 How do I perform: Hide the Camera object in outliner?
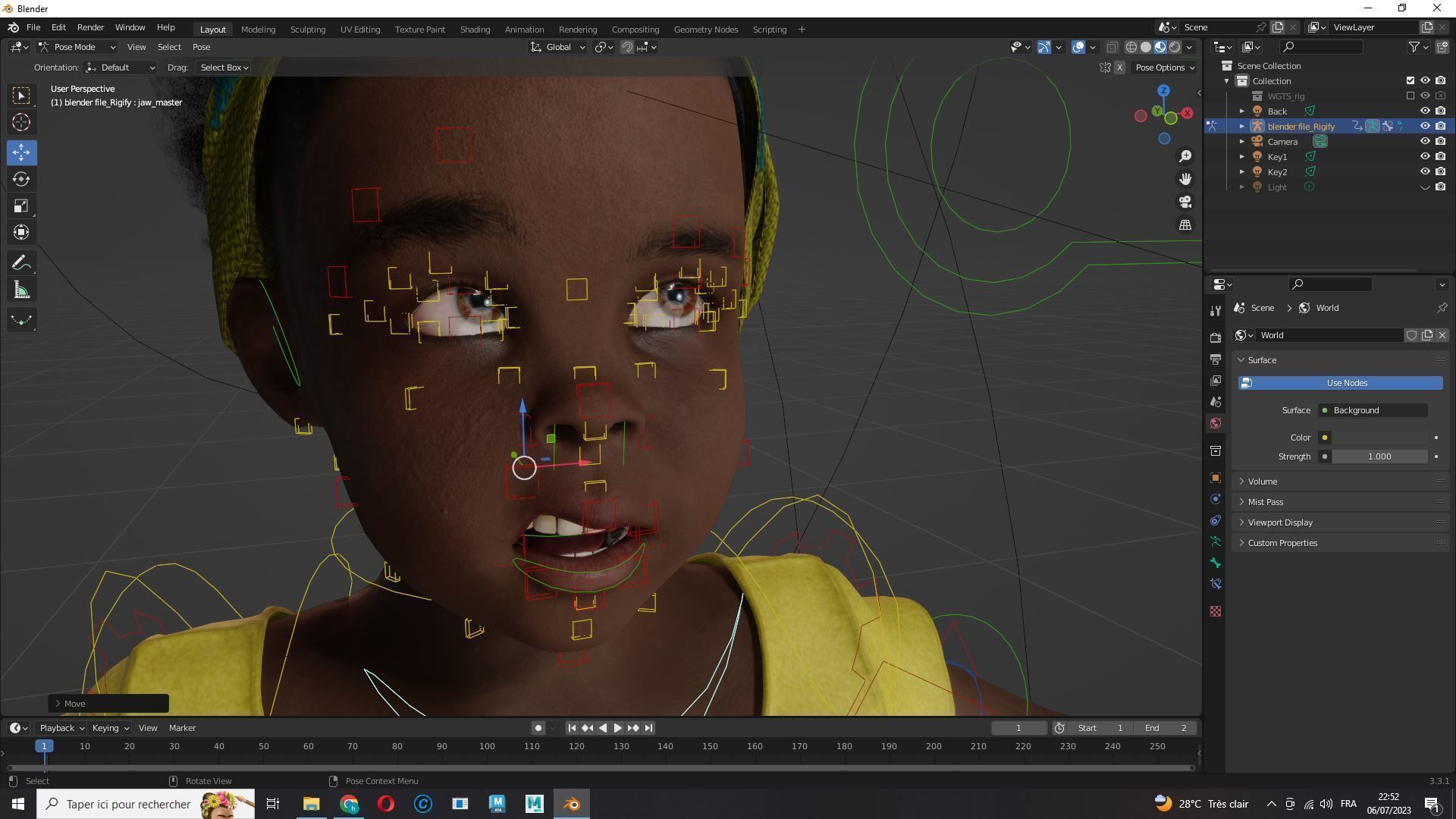tap(1425, 142)
